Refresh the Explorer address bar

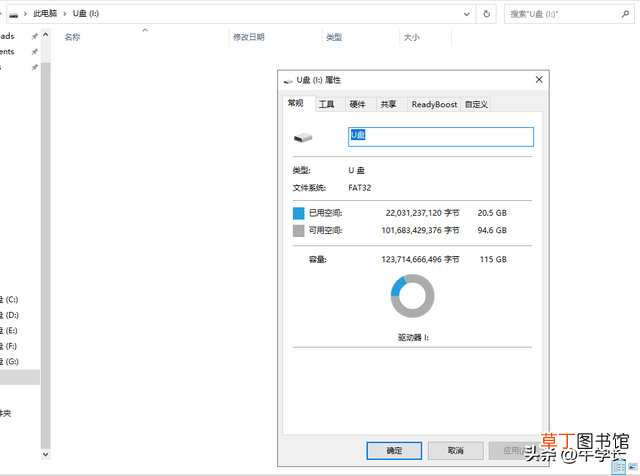point(487,14)
